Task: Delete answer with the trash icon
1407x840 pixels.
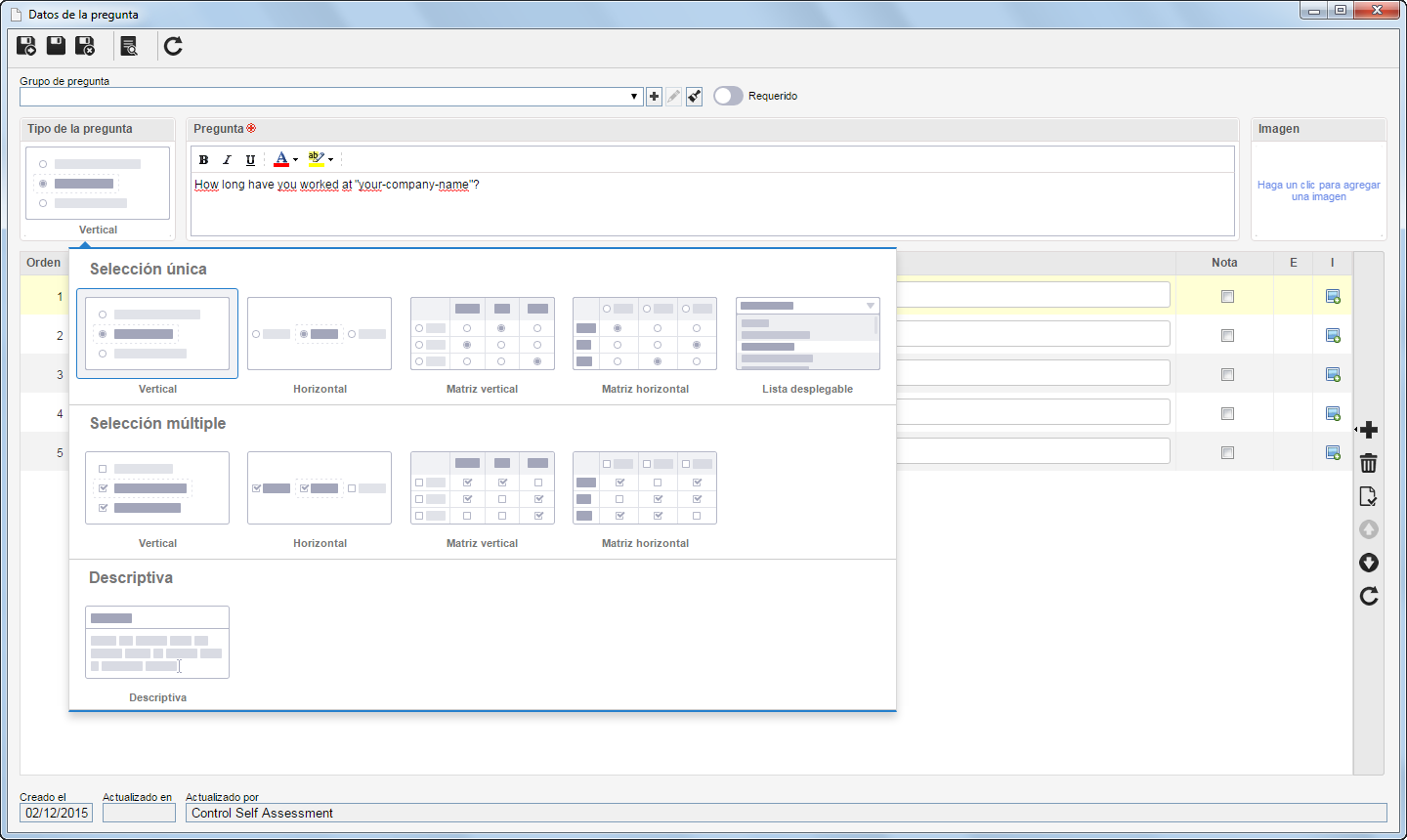Action: (1369, 463)
